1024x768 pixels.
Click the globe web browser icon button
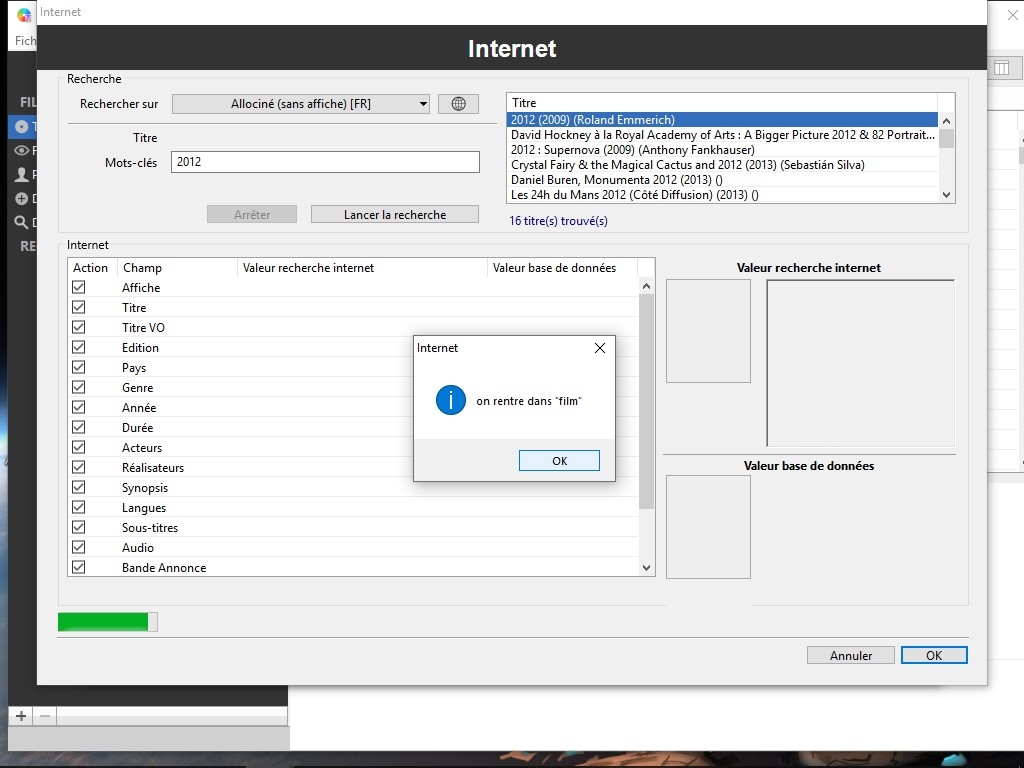coord(458,104)
